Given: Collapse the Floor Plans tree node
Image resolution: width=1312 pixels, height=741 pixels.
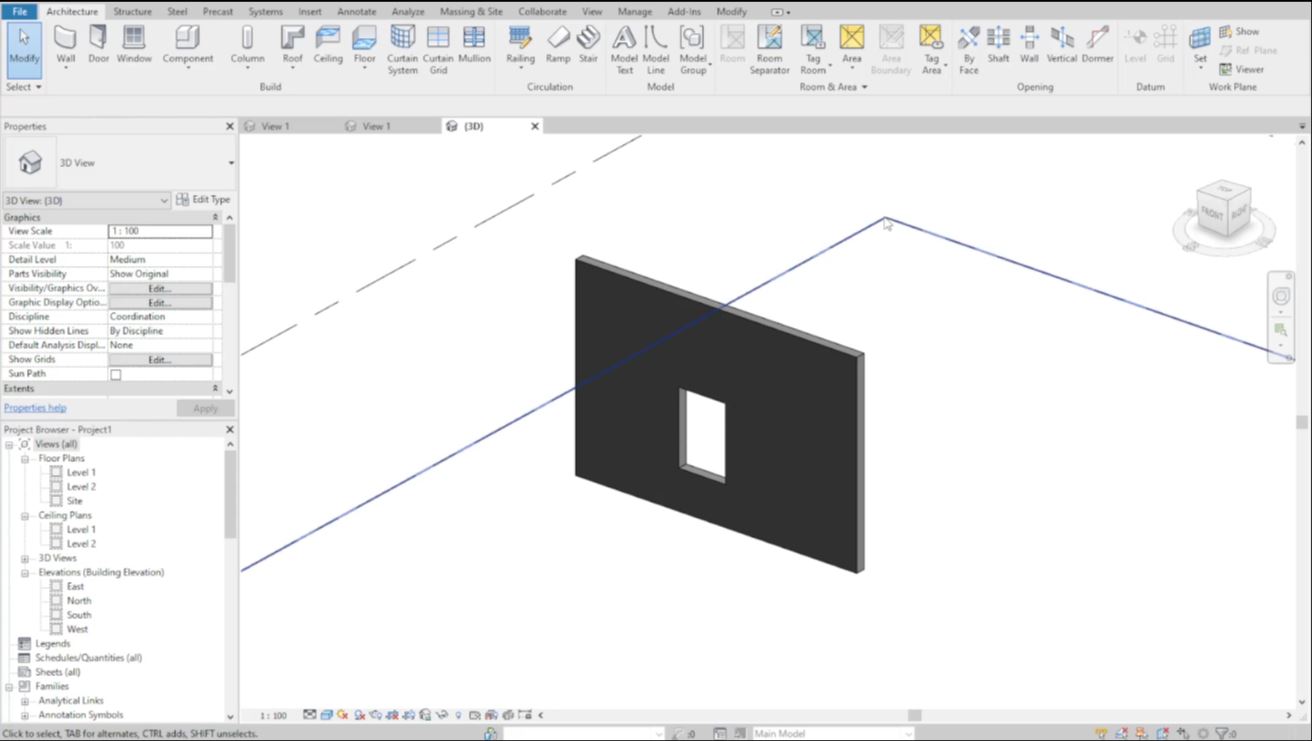Looking at the screenshot, I should [x=25, y=459].
